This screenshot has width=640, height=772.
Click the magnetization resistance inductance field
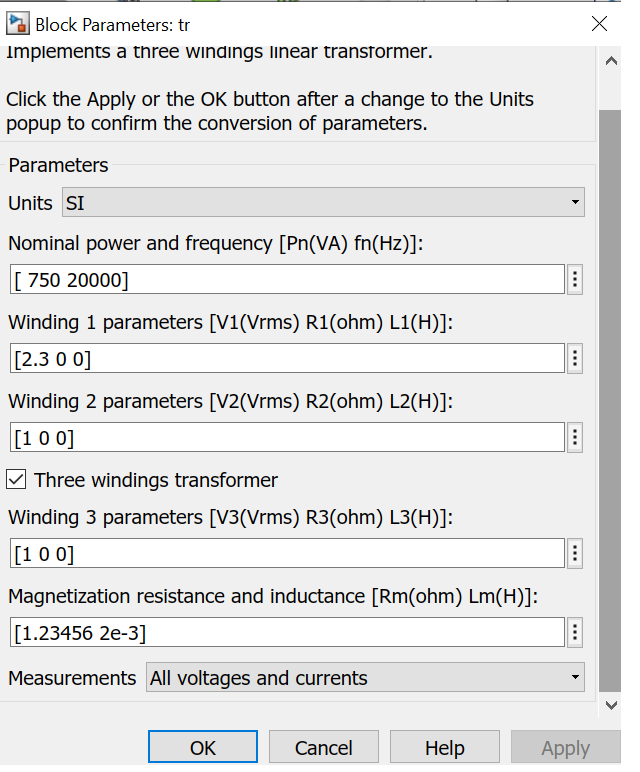(287, 632)
